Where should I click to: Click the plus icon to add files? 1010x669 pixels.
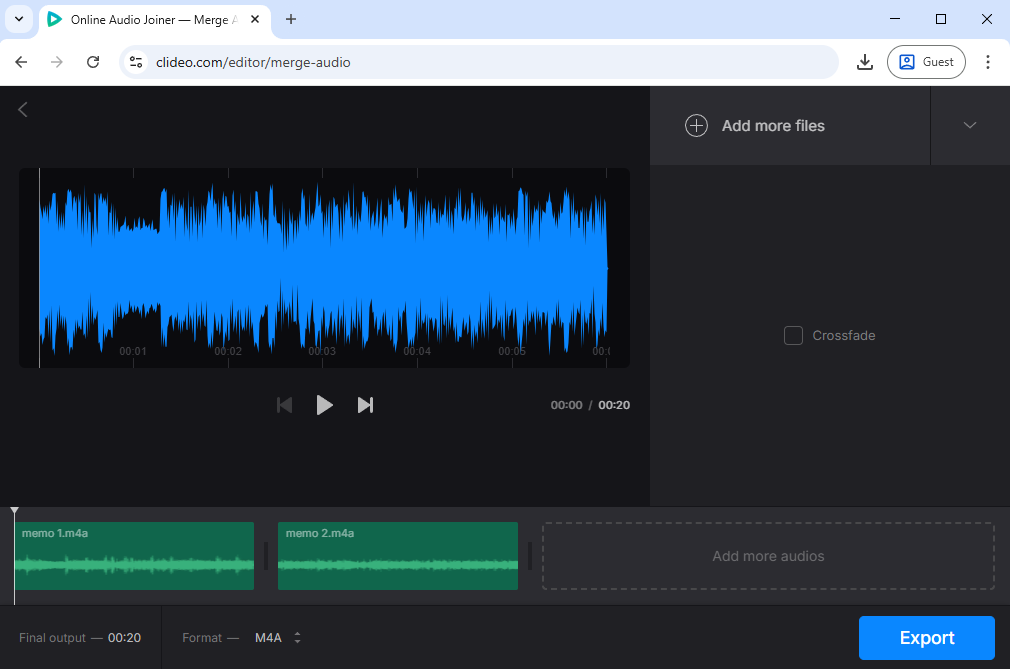pos(696,126)
